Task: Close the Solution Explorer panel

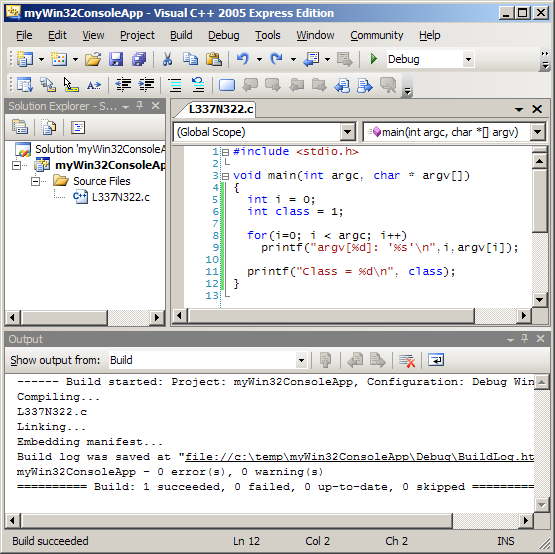Action: (156, 105)
